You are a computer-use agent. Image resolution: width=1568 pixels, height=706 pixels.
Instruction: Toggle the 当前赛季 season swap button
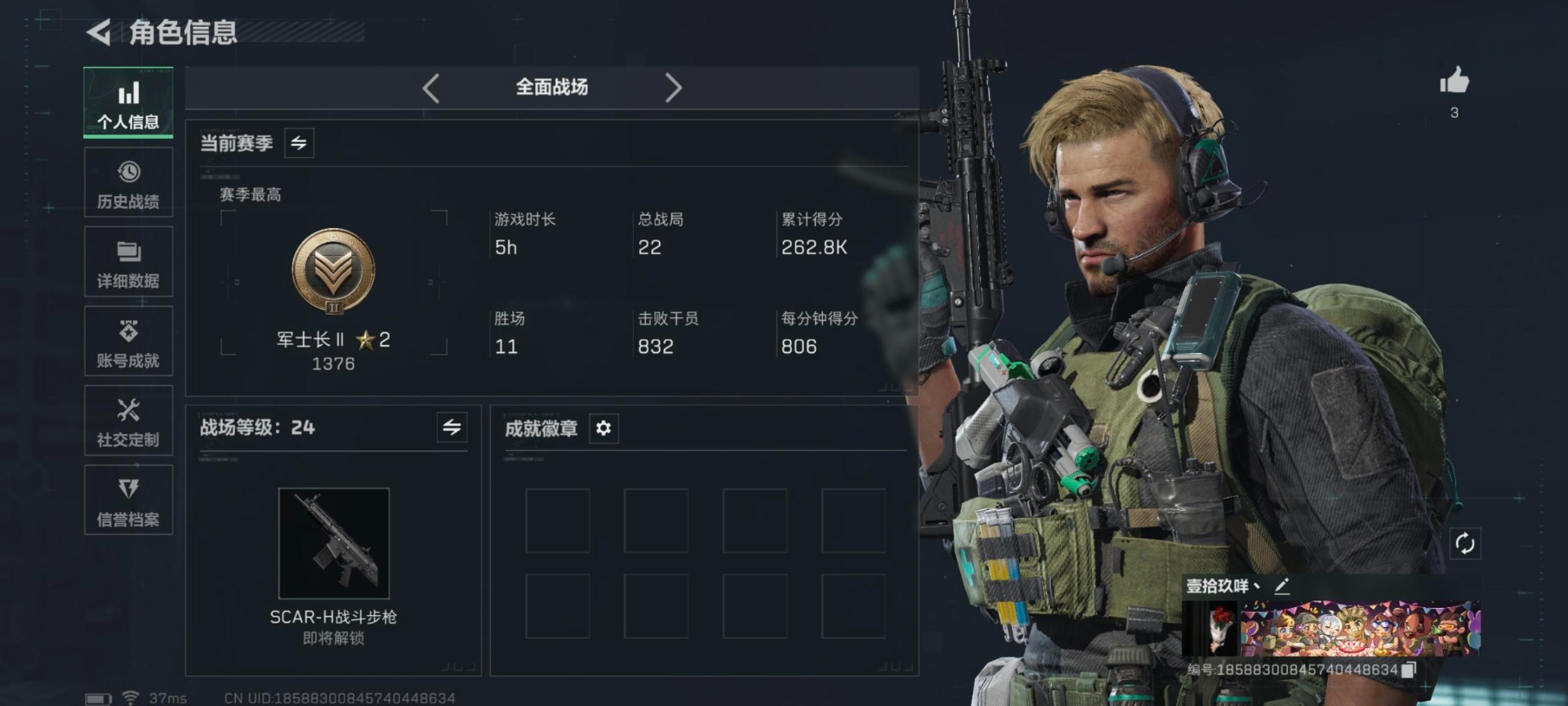click(299, 143)
